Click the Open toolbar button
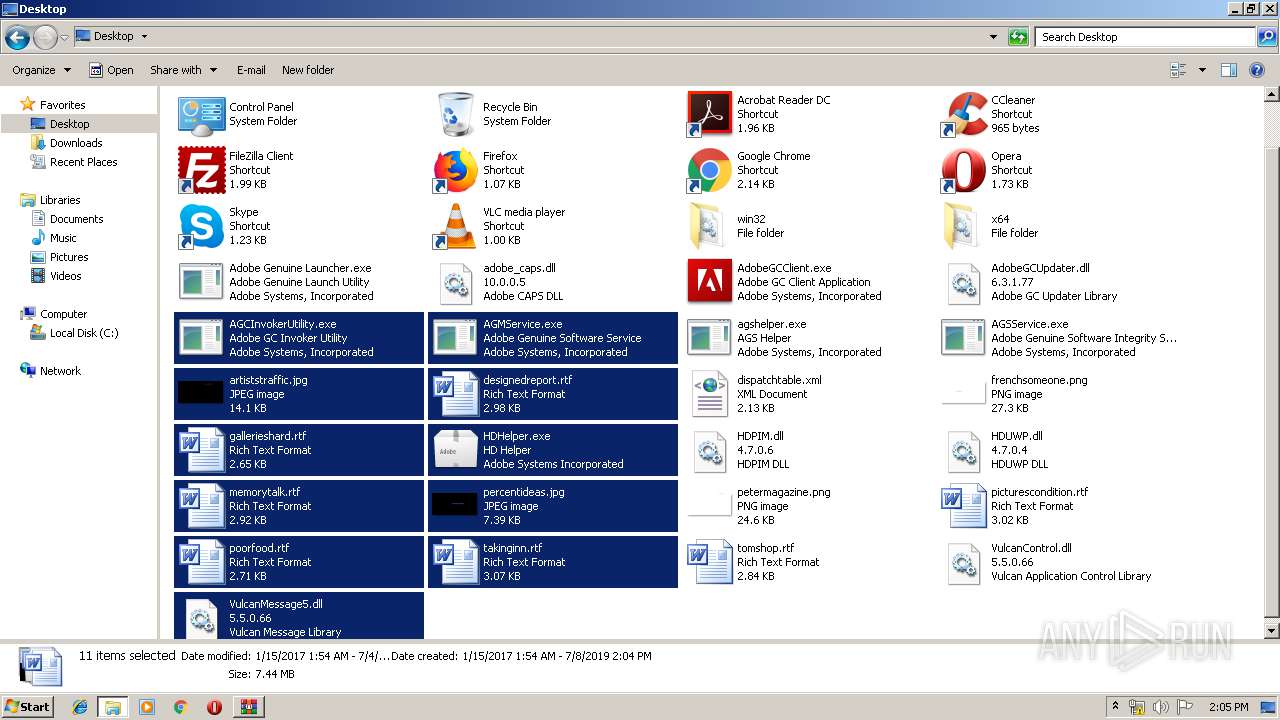 111,70
